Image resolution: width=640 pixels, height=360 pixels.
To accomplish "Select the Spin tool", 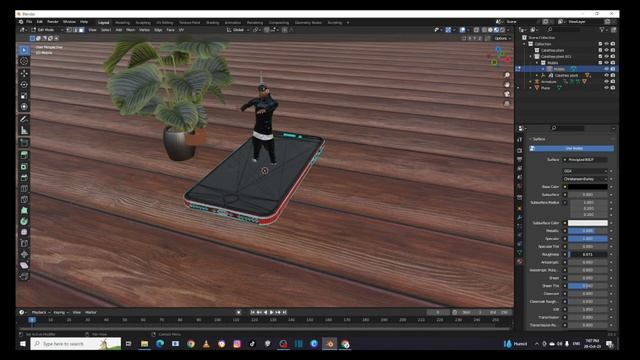I will tap(24, 221).
